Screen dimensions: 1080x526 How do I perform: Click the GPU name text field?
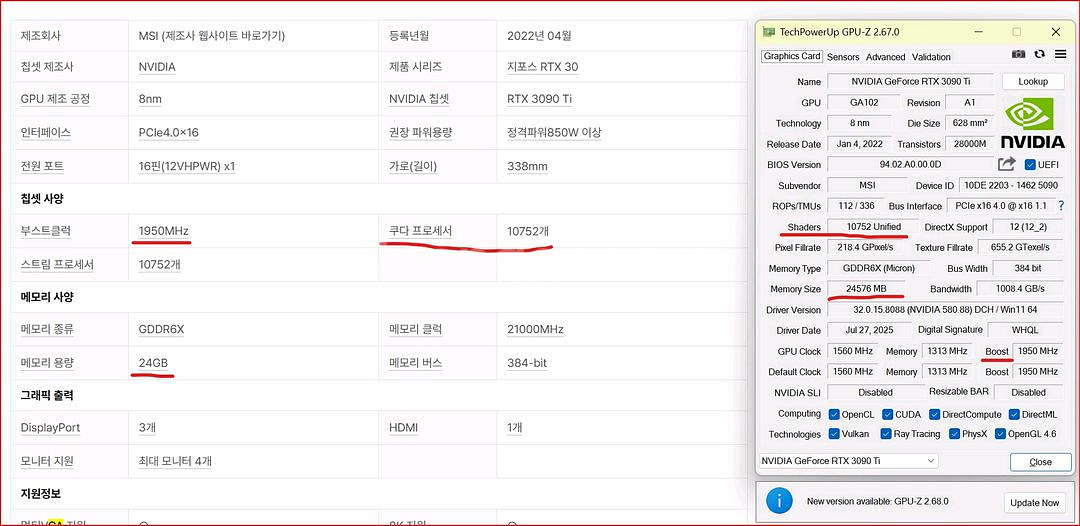pos(908,82)
